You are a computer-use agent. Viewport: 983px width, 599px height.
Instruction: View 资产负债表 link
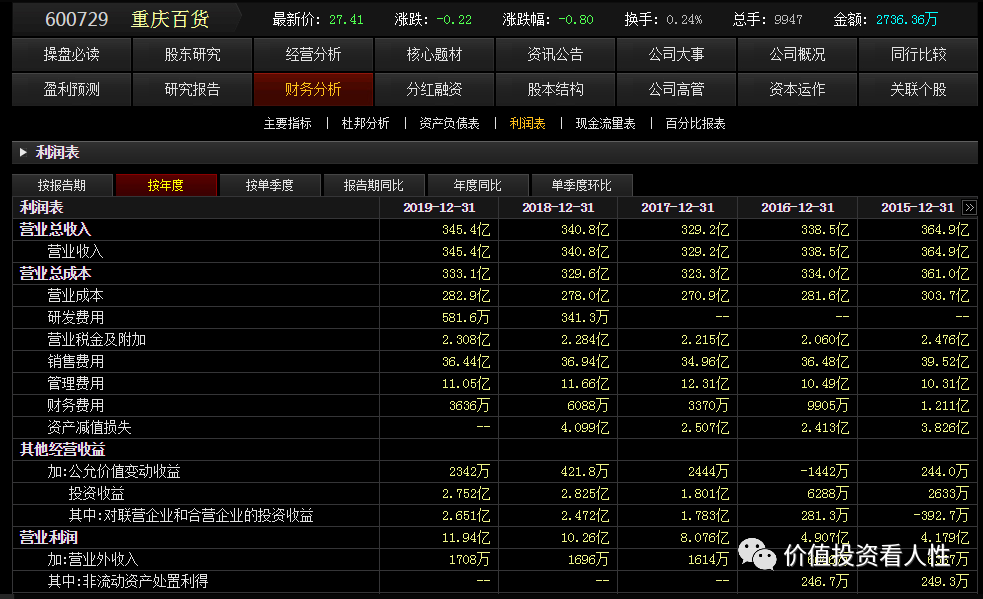click(x=449, y=124)
